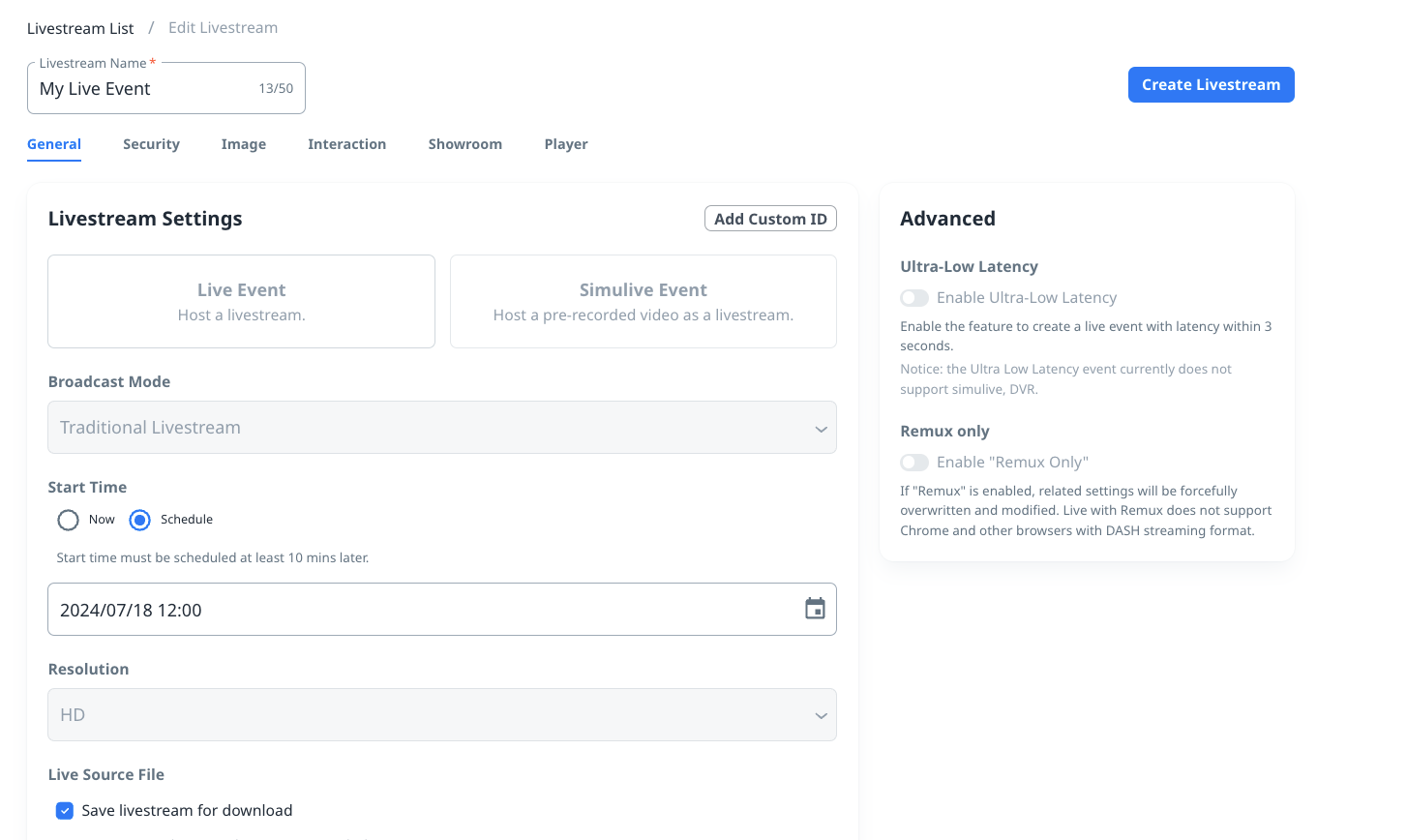Open the Image tab
The image size is (1407, 840).
(x=244, y=144)
